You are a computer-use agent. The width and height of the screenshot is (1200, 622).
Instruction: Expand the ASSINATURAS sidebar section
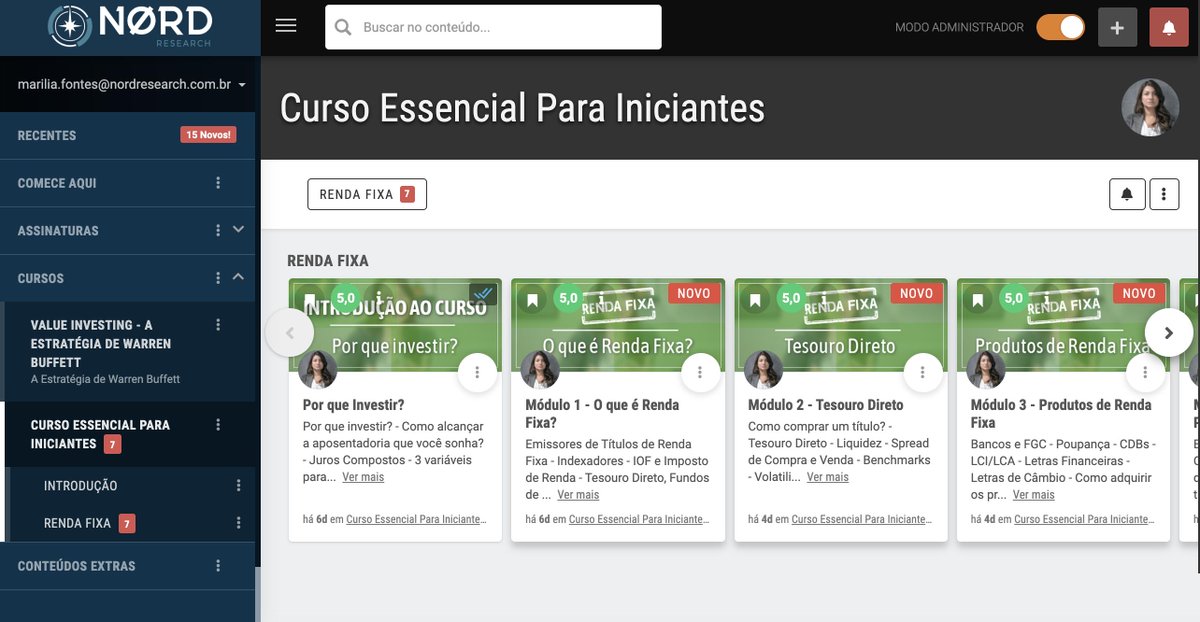[239, 229]
